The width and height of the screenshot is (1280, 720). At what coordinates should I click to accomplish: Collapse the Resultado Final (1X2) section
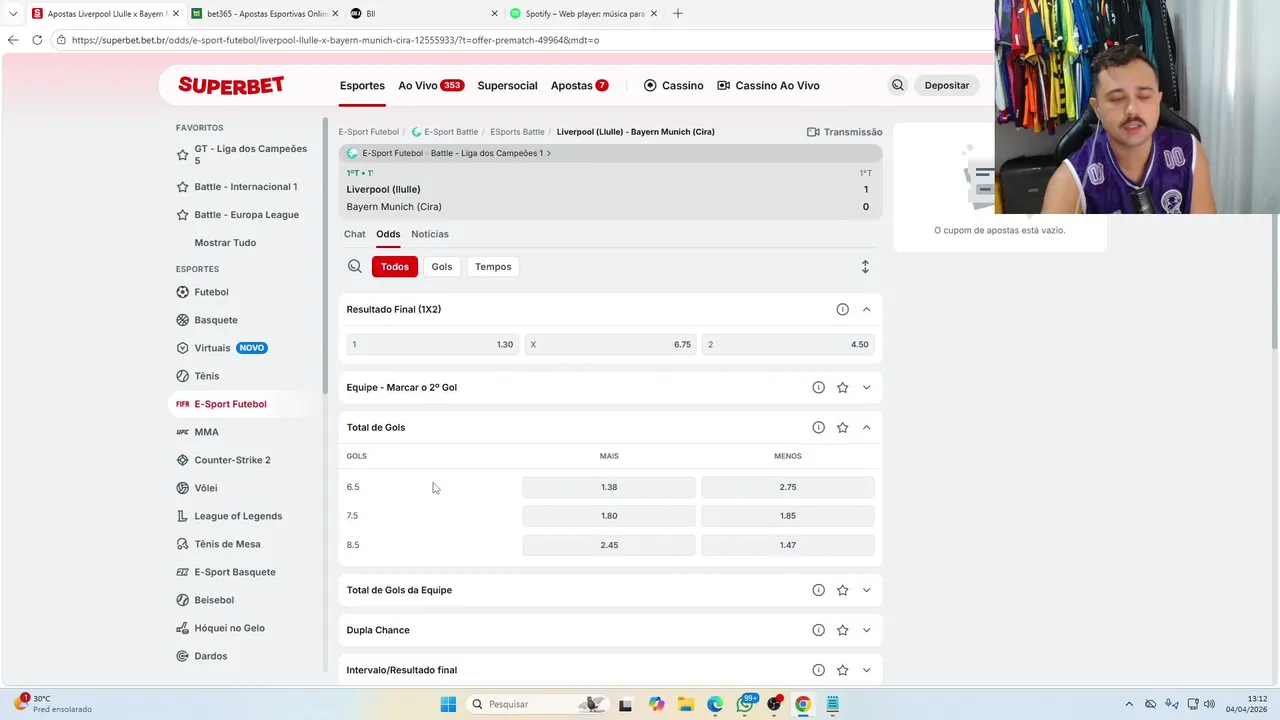point(866,309)
